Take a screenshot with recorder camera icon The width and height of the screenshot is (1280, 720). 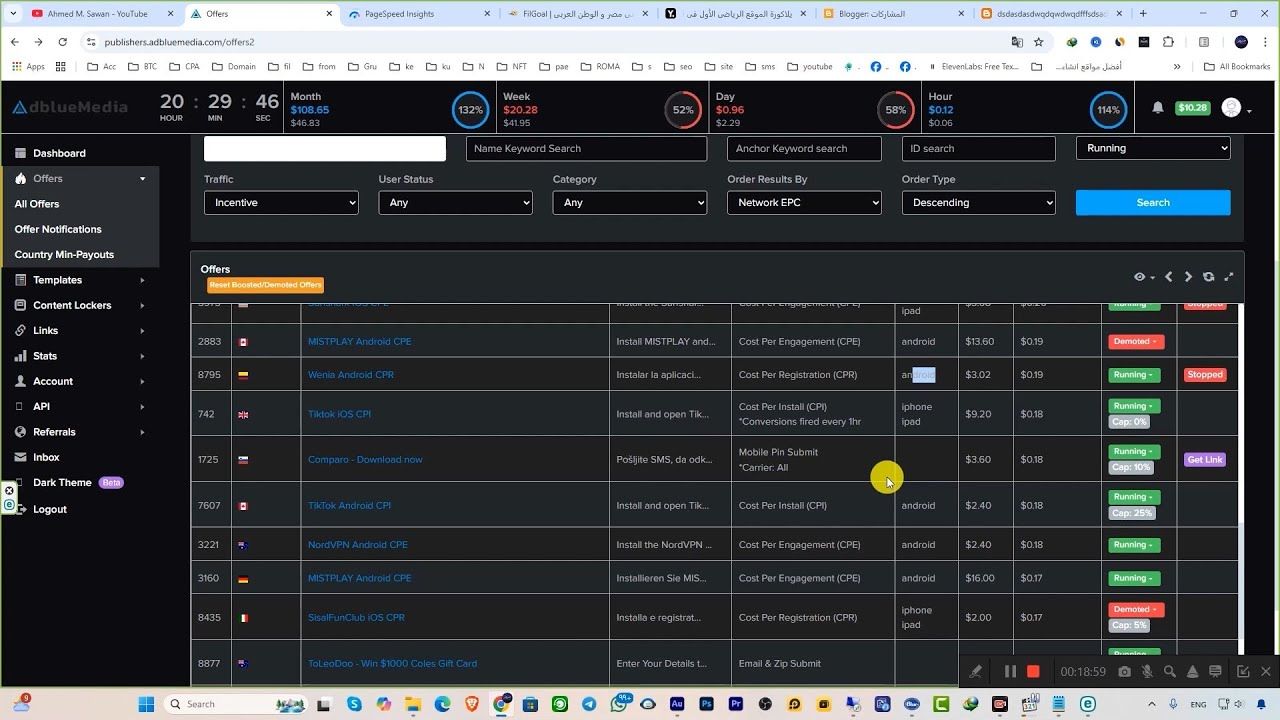[1125, 672]
